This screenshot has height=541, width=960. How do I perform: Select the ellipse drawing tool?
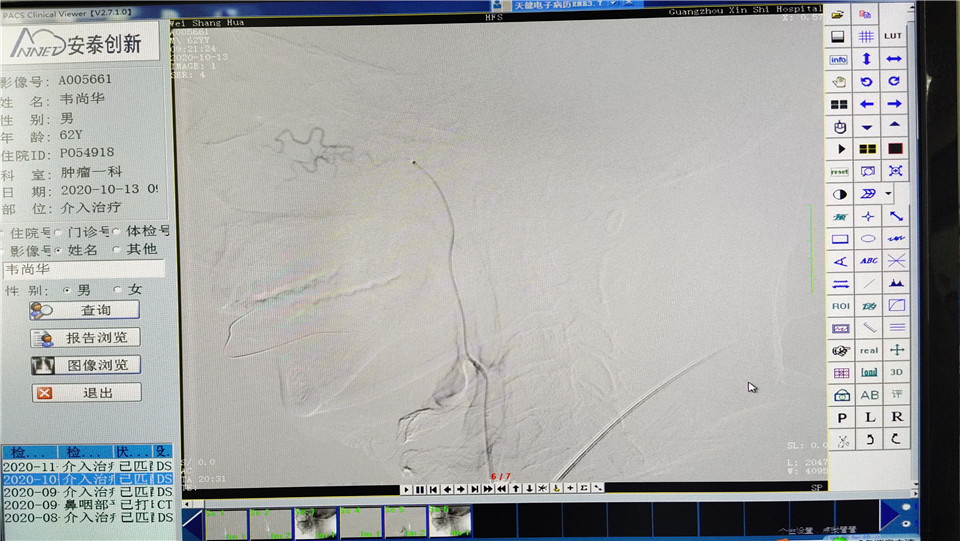[868, 239]
